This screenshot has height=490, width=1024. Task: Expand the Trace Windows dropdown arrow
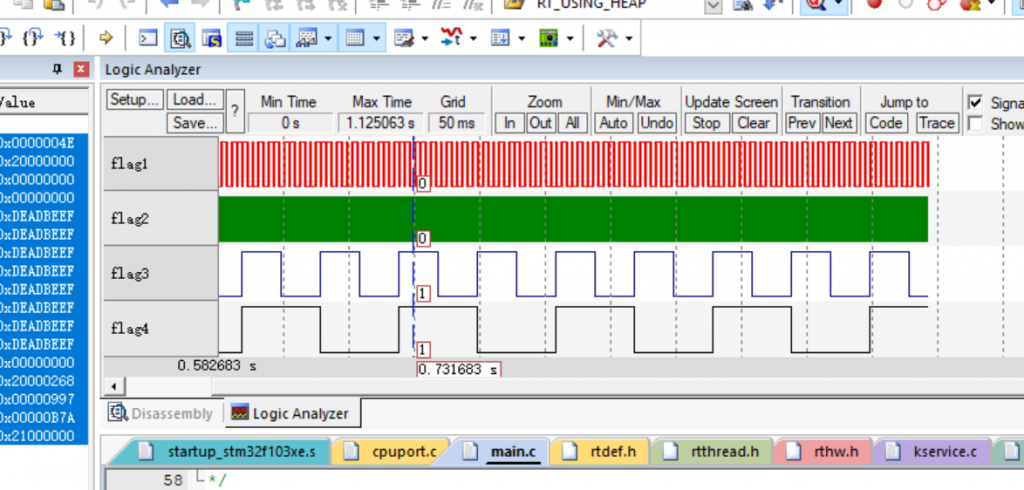point(521,39)
